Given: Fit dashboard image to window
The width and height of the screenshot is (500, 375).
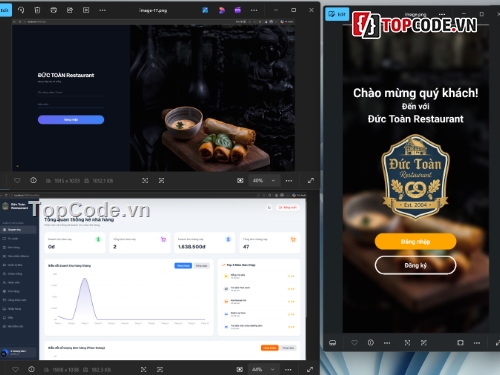Looking at the screenshot, I should [x=144, y=369].
